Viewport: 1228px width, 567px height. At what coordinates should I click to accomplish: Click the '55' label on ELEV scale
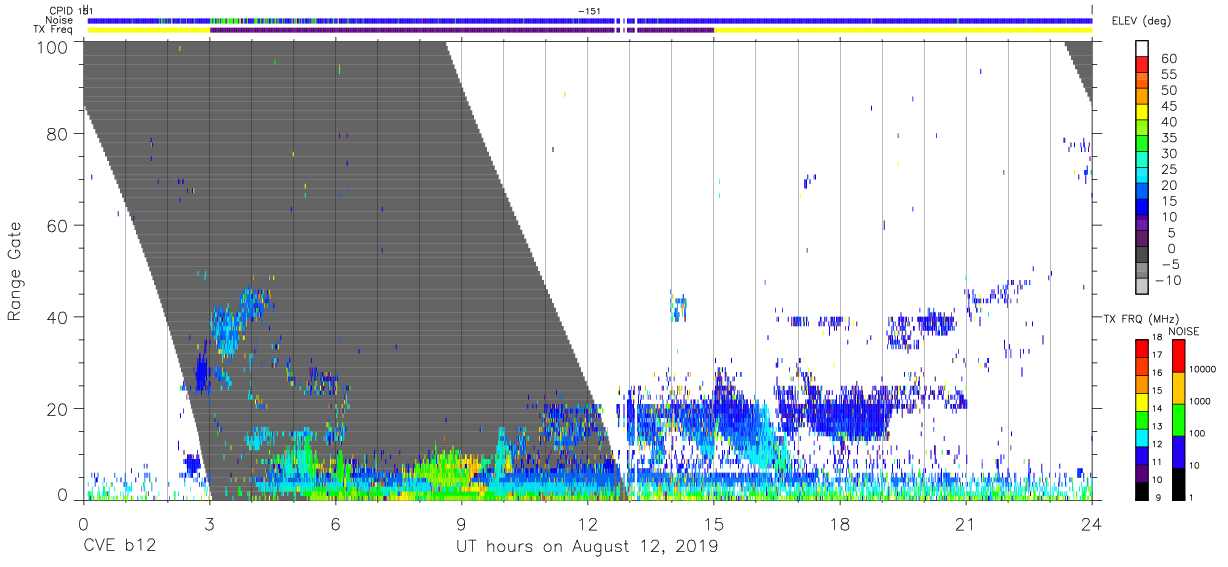coord(1167,75)
